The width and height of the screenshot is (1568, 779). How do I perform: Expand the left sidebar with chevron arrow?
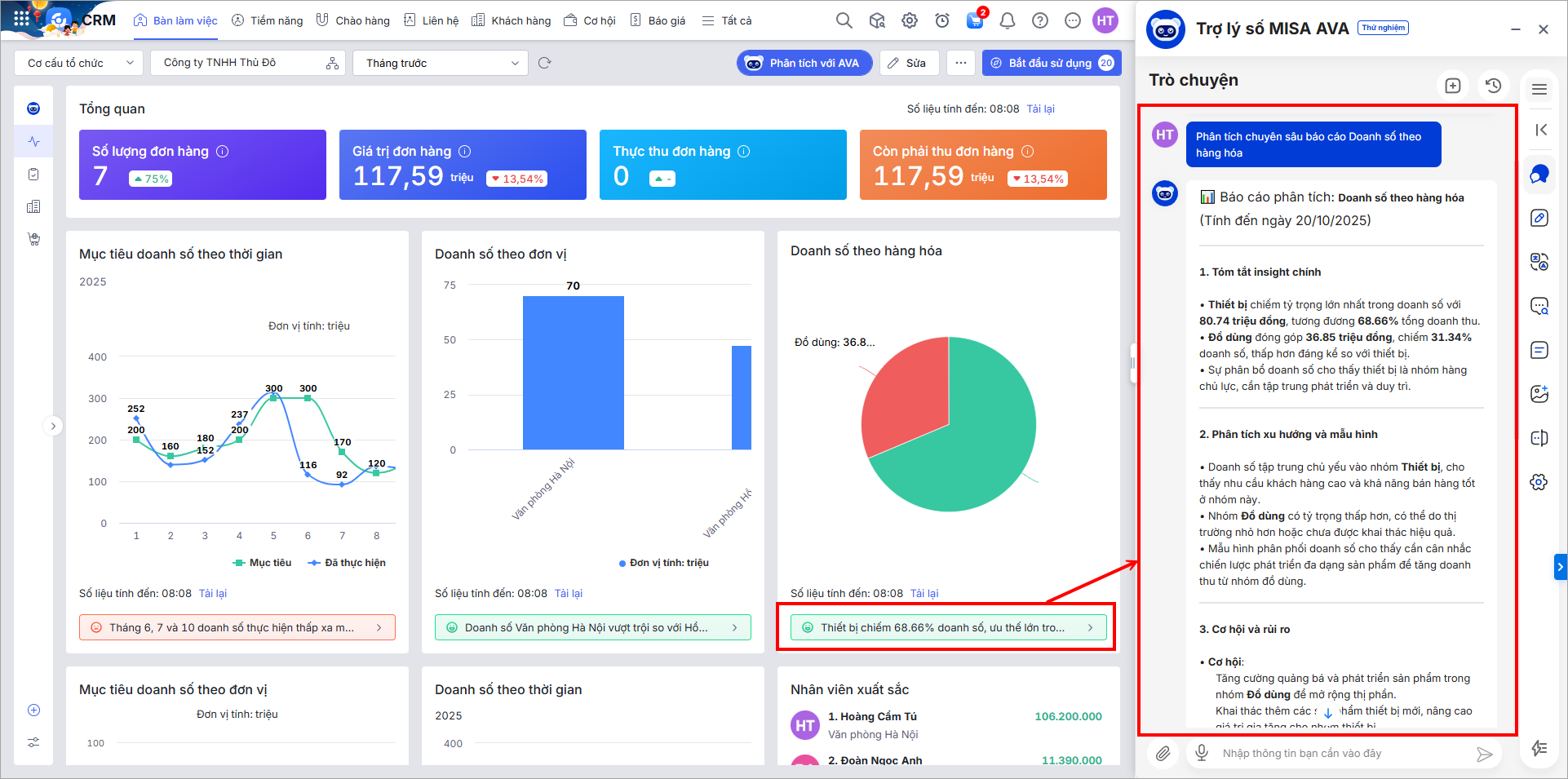pos(53,426)
